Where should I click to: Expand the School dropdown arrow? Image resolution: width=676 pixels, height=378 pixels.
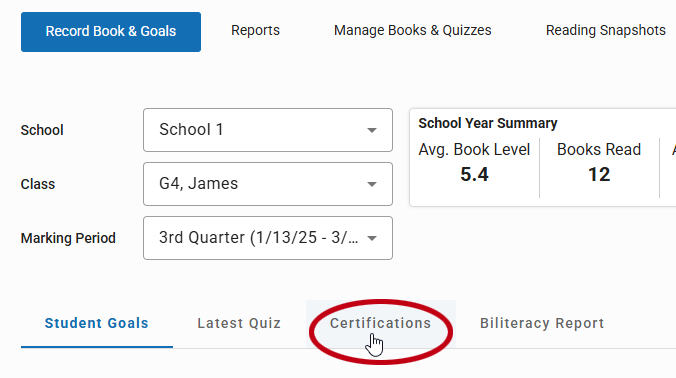pos(372,130)
